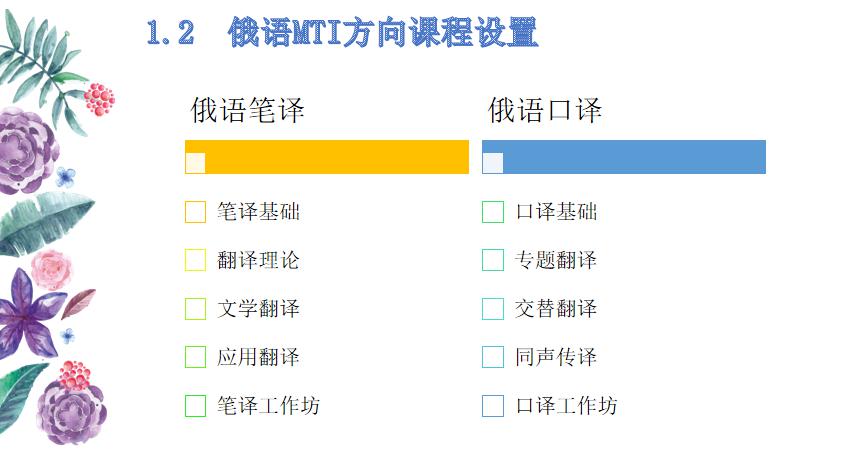Click the small square inside the yellow bar
Image resolution: width=841 pixels, height=471 pixels.
coord(195,163)
